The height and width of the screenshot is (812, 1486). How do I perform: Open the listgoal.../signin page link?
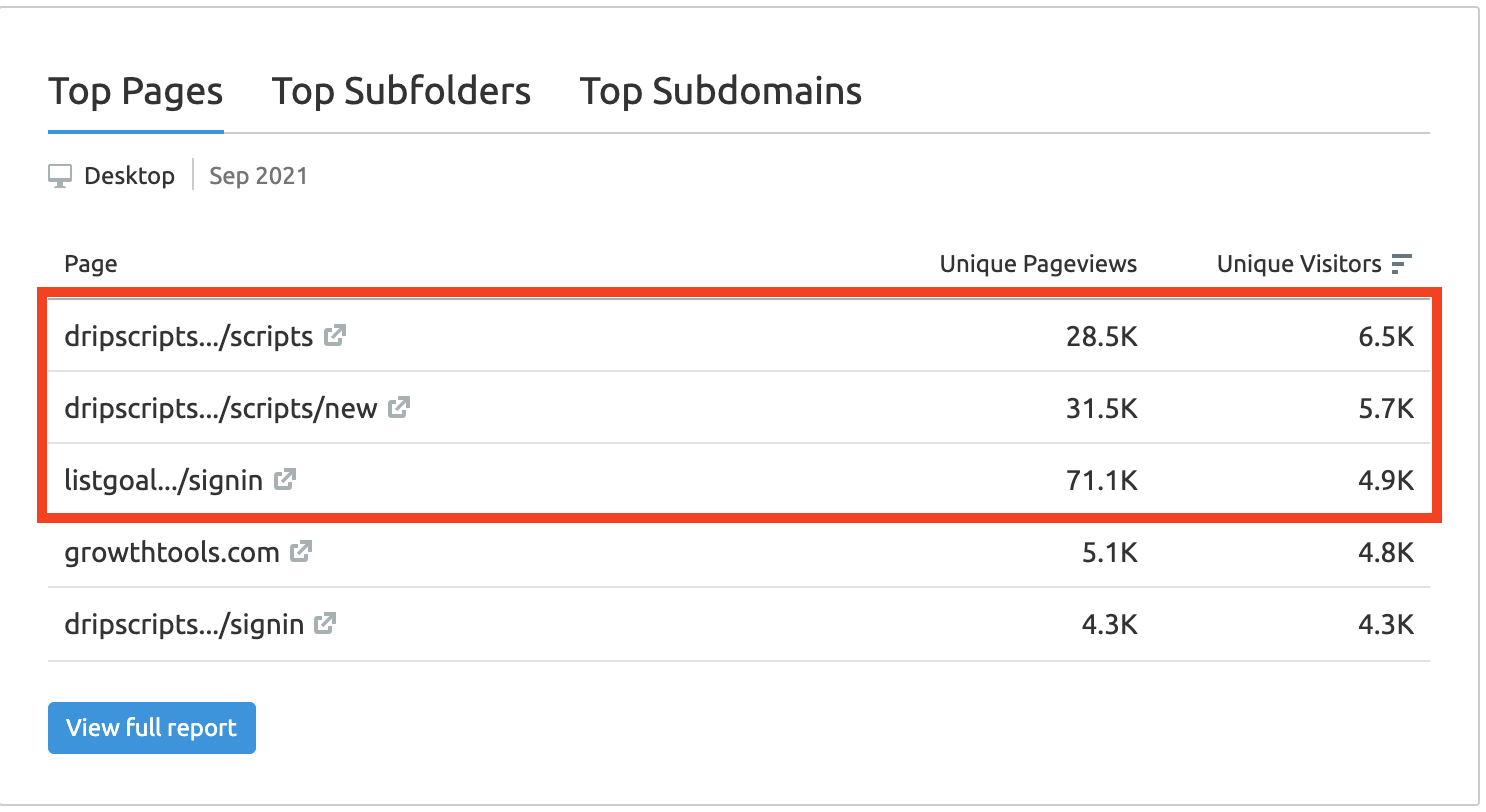click(x=163, y=480)
